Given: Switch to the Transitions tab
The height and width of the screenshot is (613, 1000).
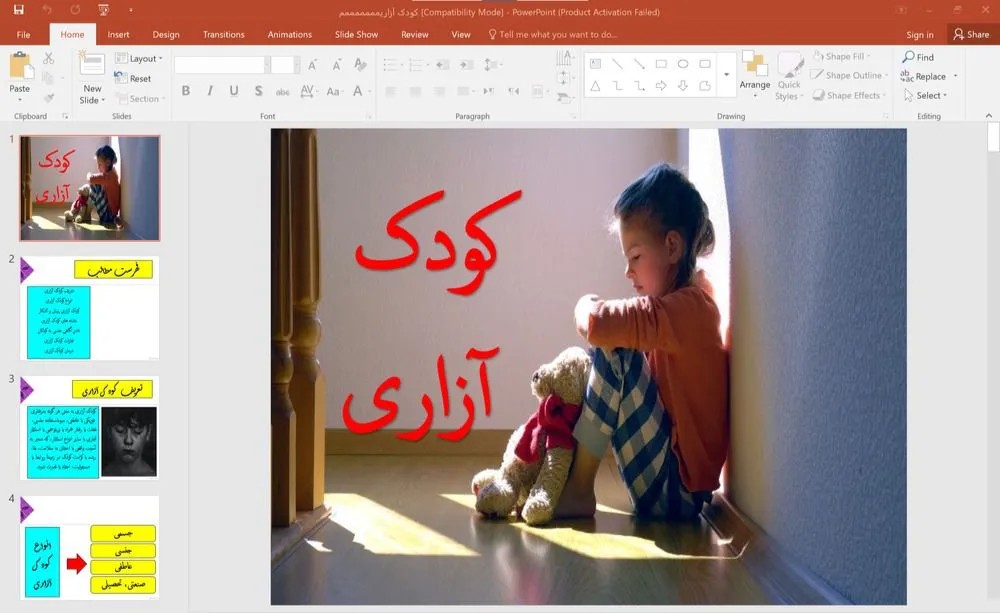Looking at the screenshot, I should [223, 34].
